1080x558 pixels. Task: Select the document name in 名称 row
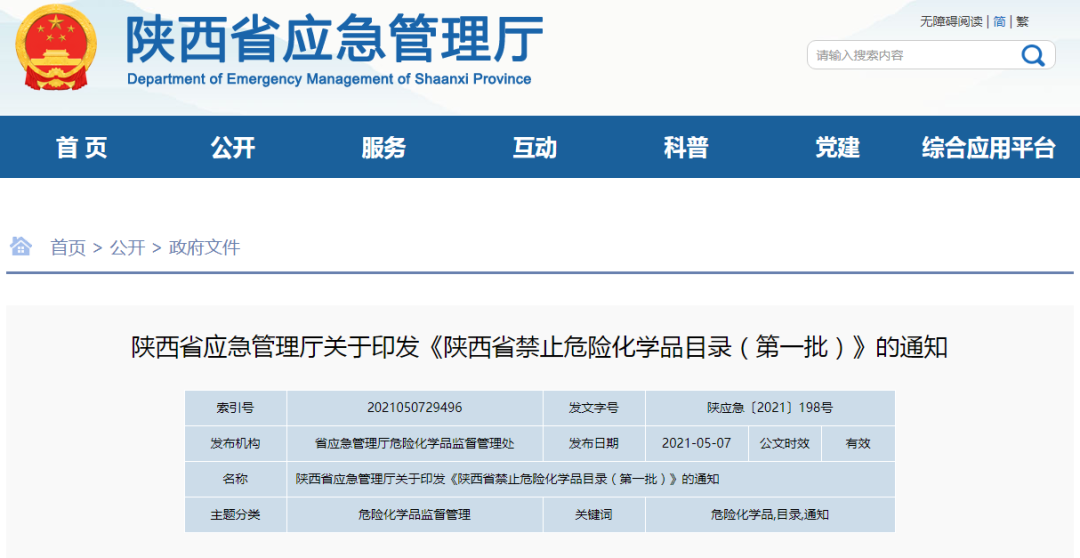508,479
